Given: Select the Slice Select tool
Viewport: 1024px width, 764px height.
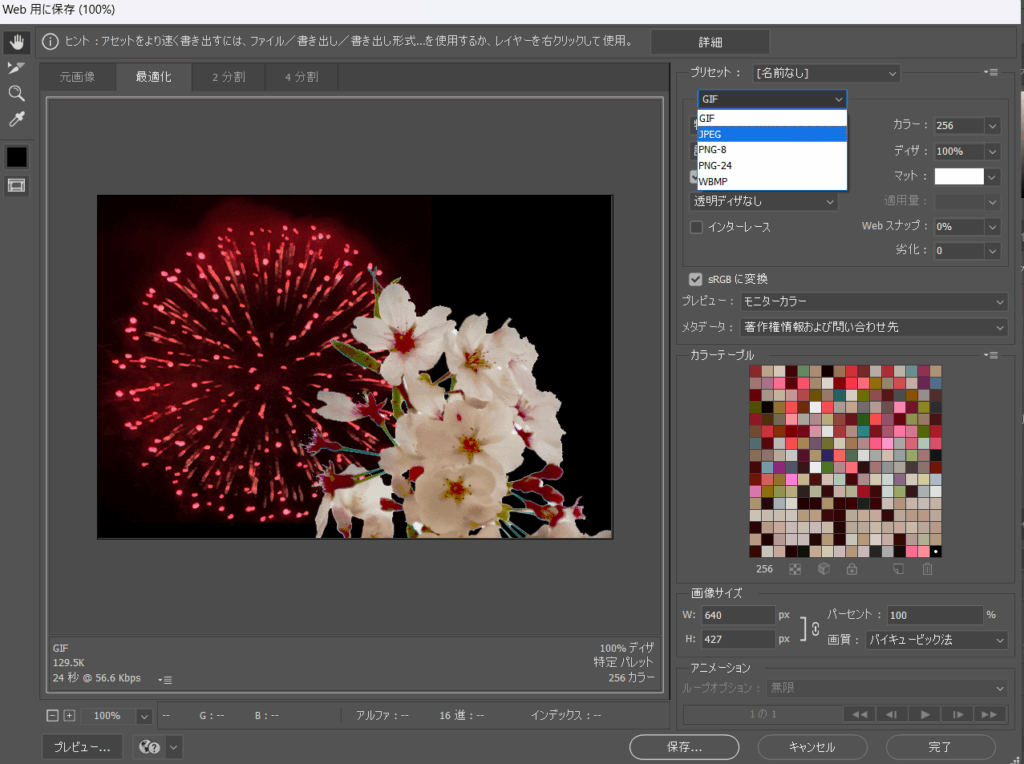Looking at the screenshot, I should [16, 68].
